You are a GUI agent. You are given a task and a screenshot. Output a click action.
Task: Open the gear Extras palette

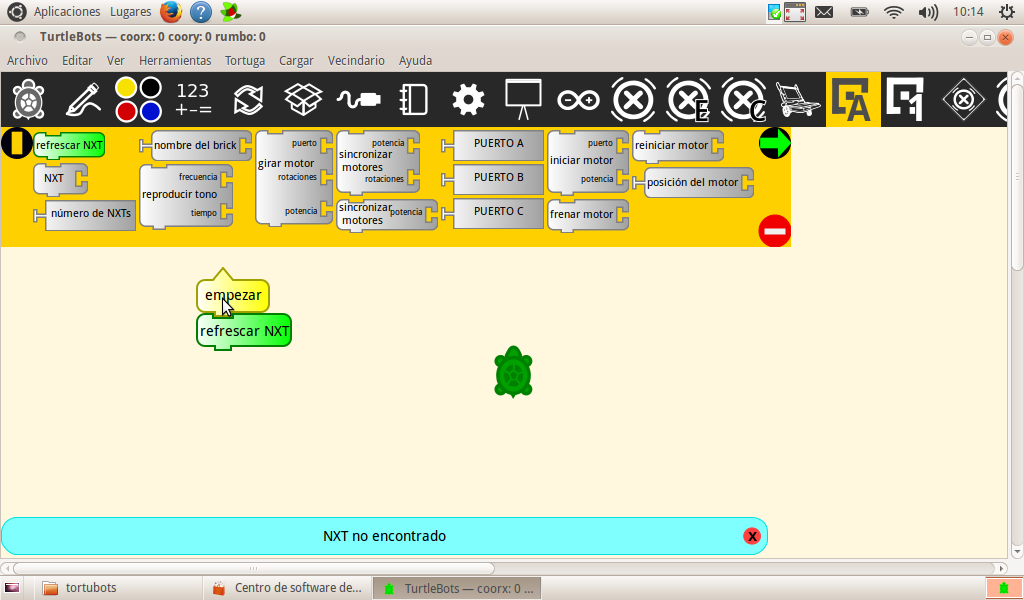click(468, 100)
